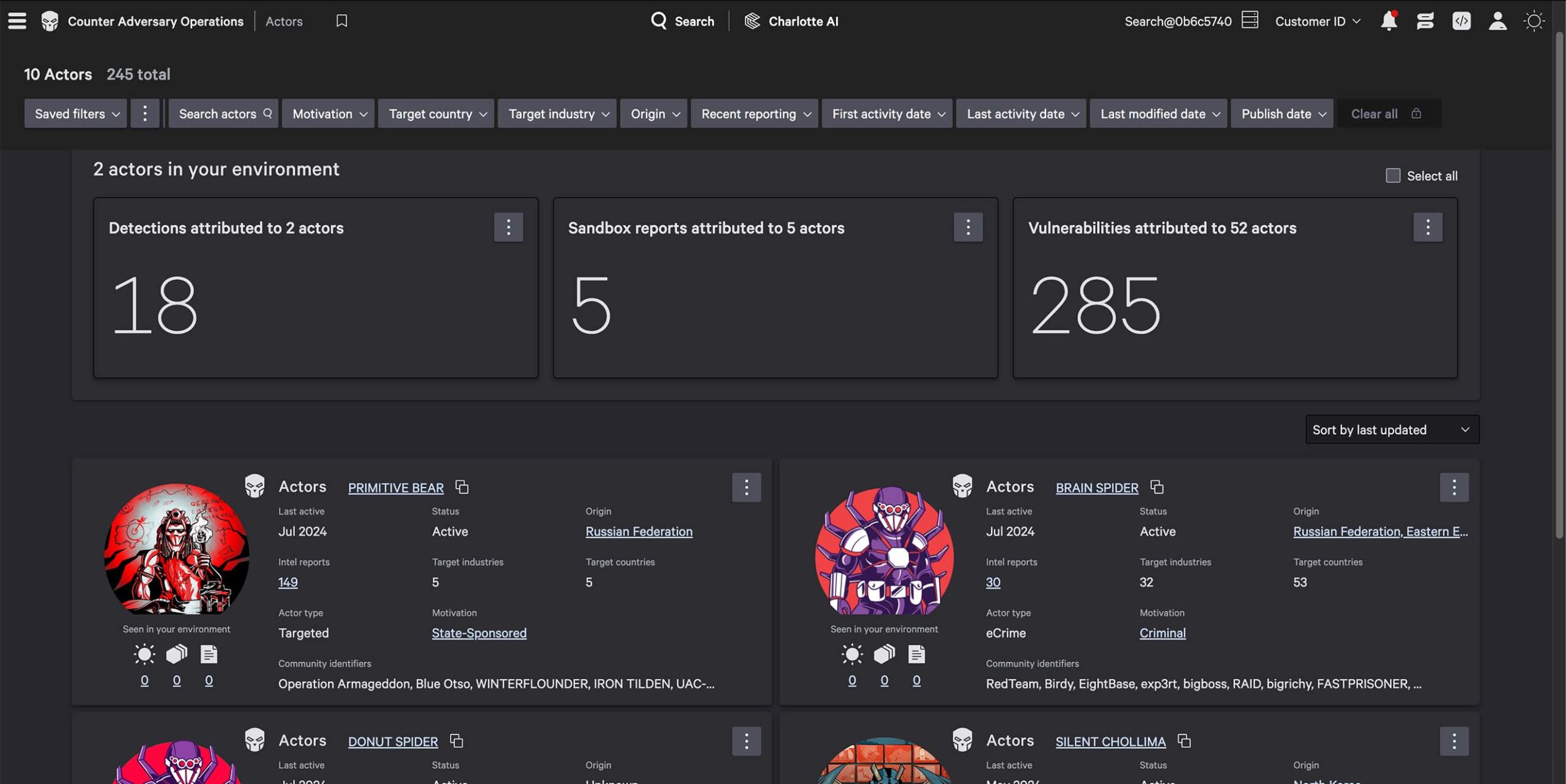Open notifications via the bell icon
This screenshot has height=784, width=1566.
(1388, 21)
